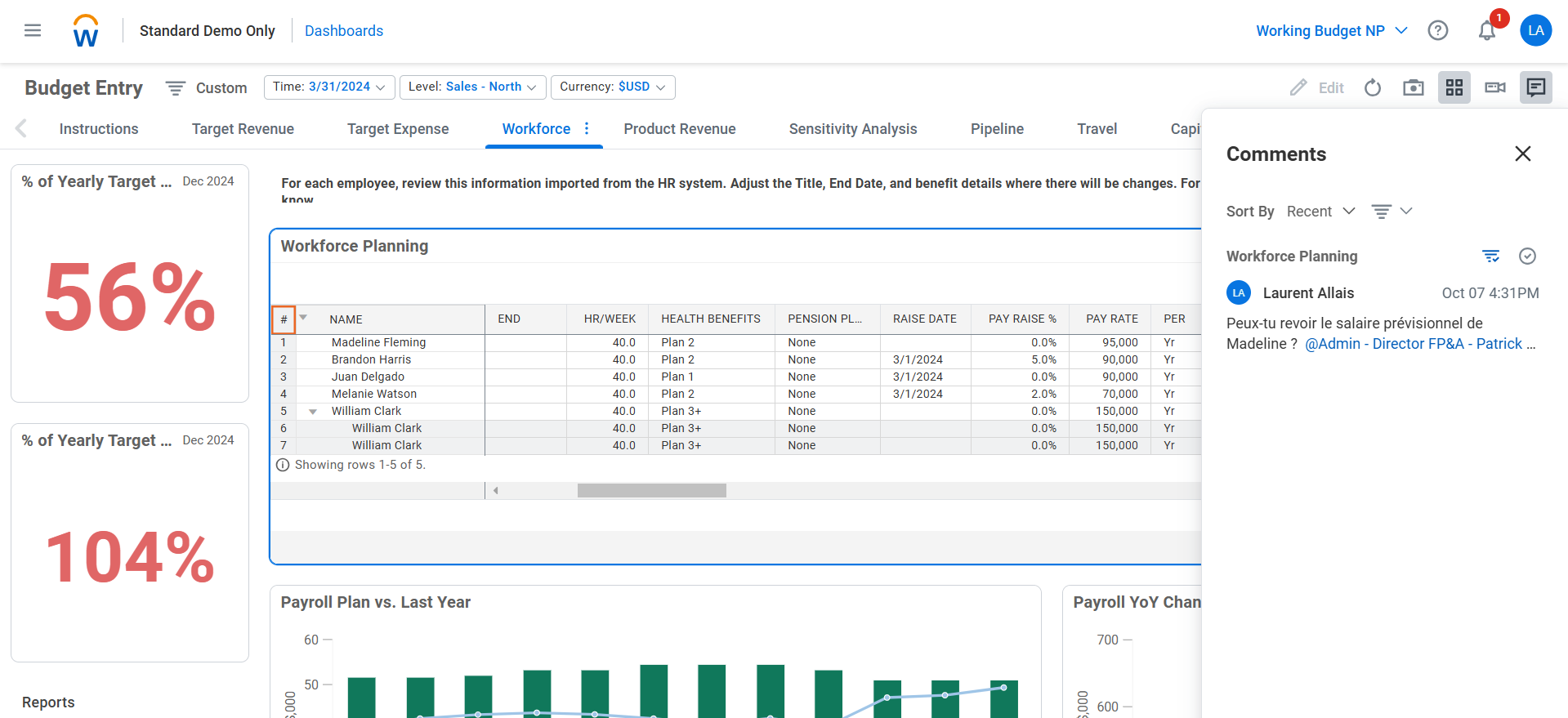Click the Dashboards link in header

pos(343,31)
